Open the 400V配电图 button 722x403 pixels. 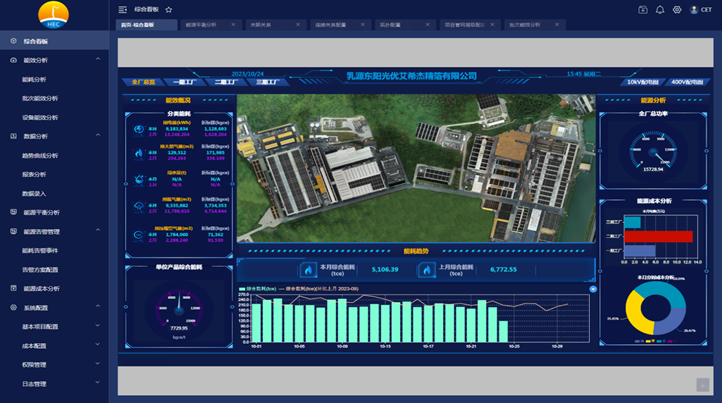pyautogui.click(x=687, y=82)
